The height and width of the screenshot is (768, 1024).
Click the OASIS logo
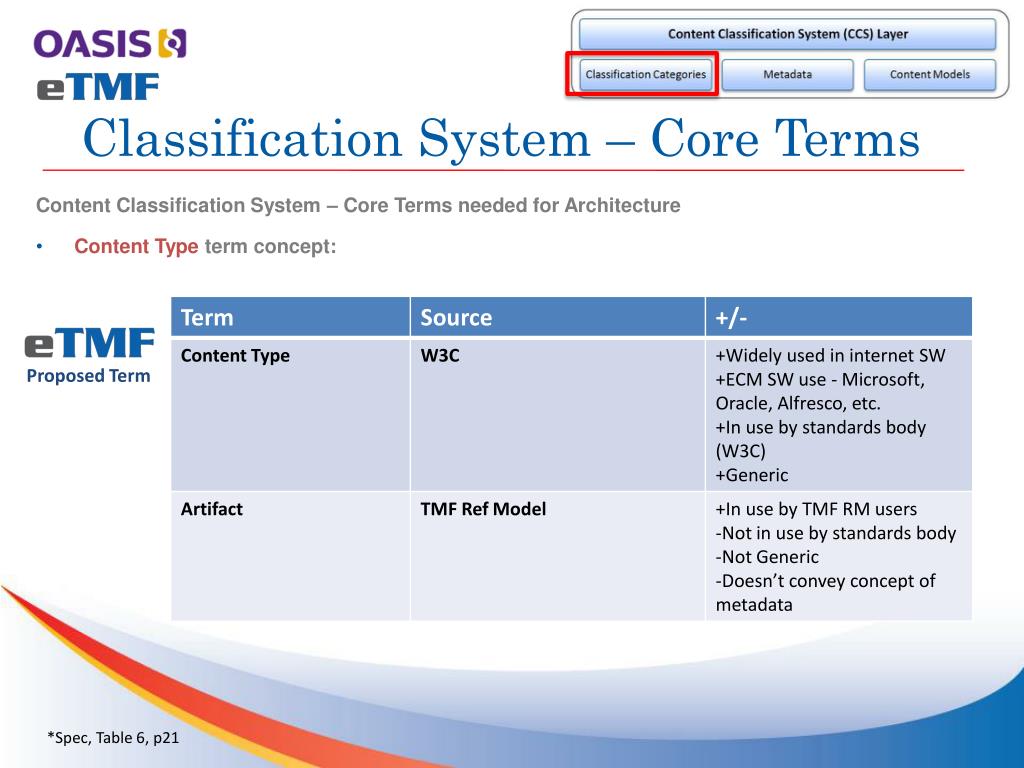pos(110,44)
